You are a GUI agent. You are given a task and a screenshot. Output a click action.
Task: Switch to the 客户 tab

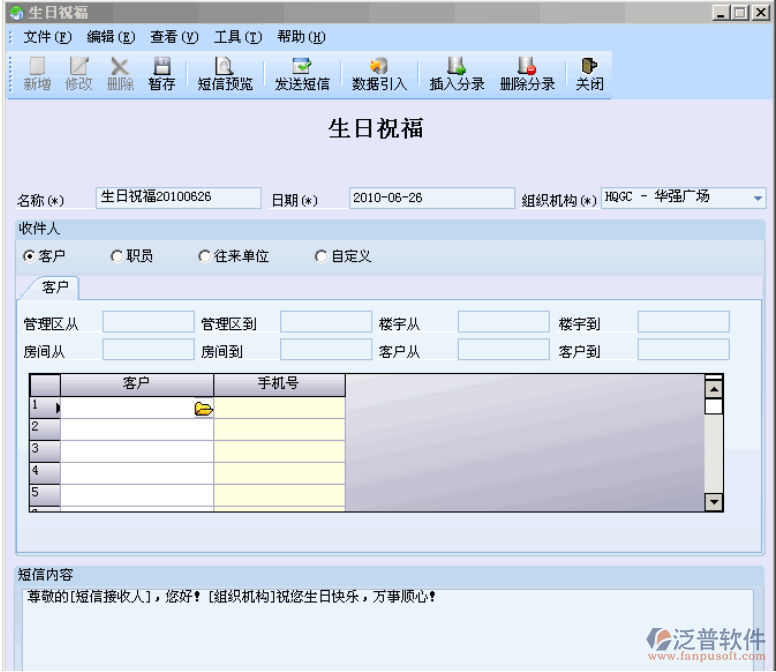point(55,287)
